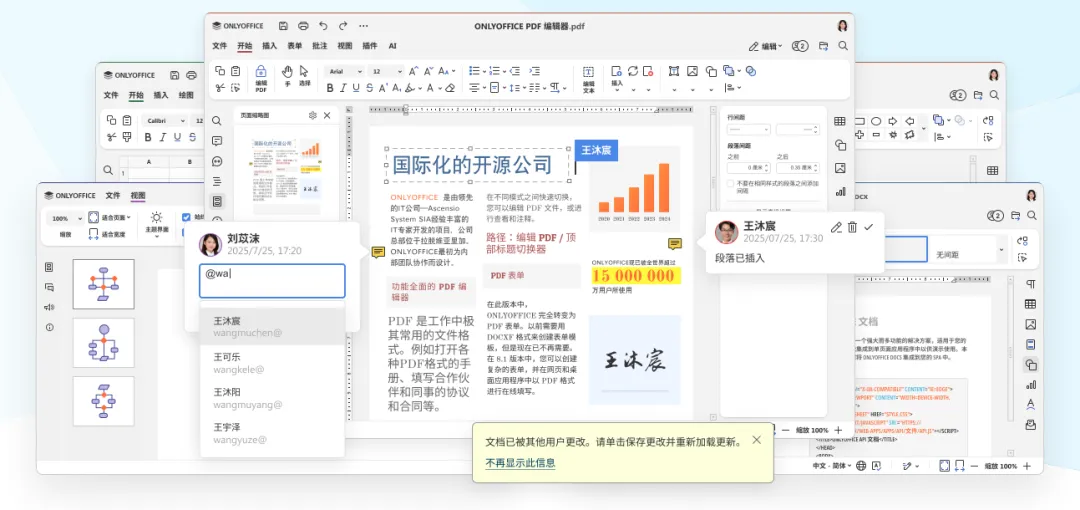This screenshot has height=510, width=1080.
Task: Click the @wa comment input field
Action: point(272,280)
